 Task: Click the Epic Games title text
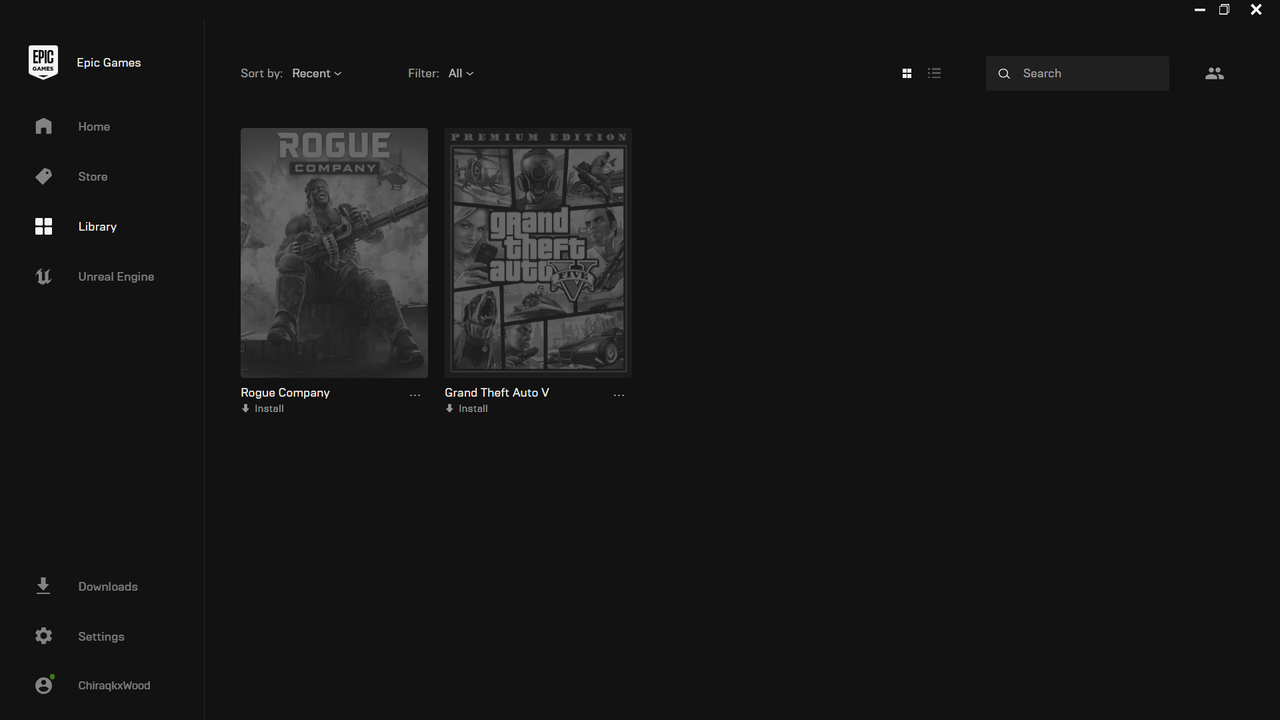[x=109, y=62]
